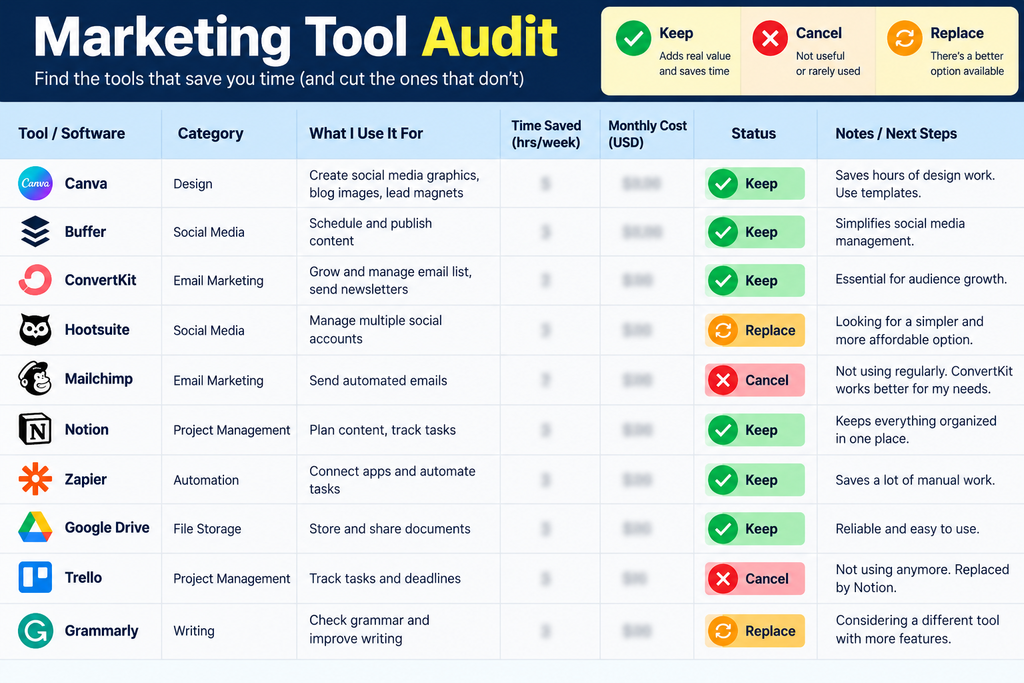Select the Category column header

(210, 133)
